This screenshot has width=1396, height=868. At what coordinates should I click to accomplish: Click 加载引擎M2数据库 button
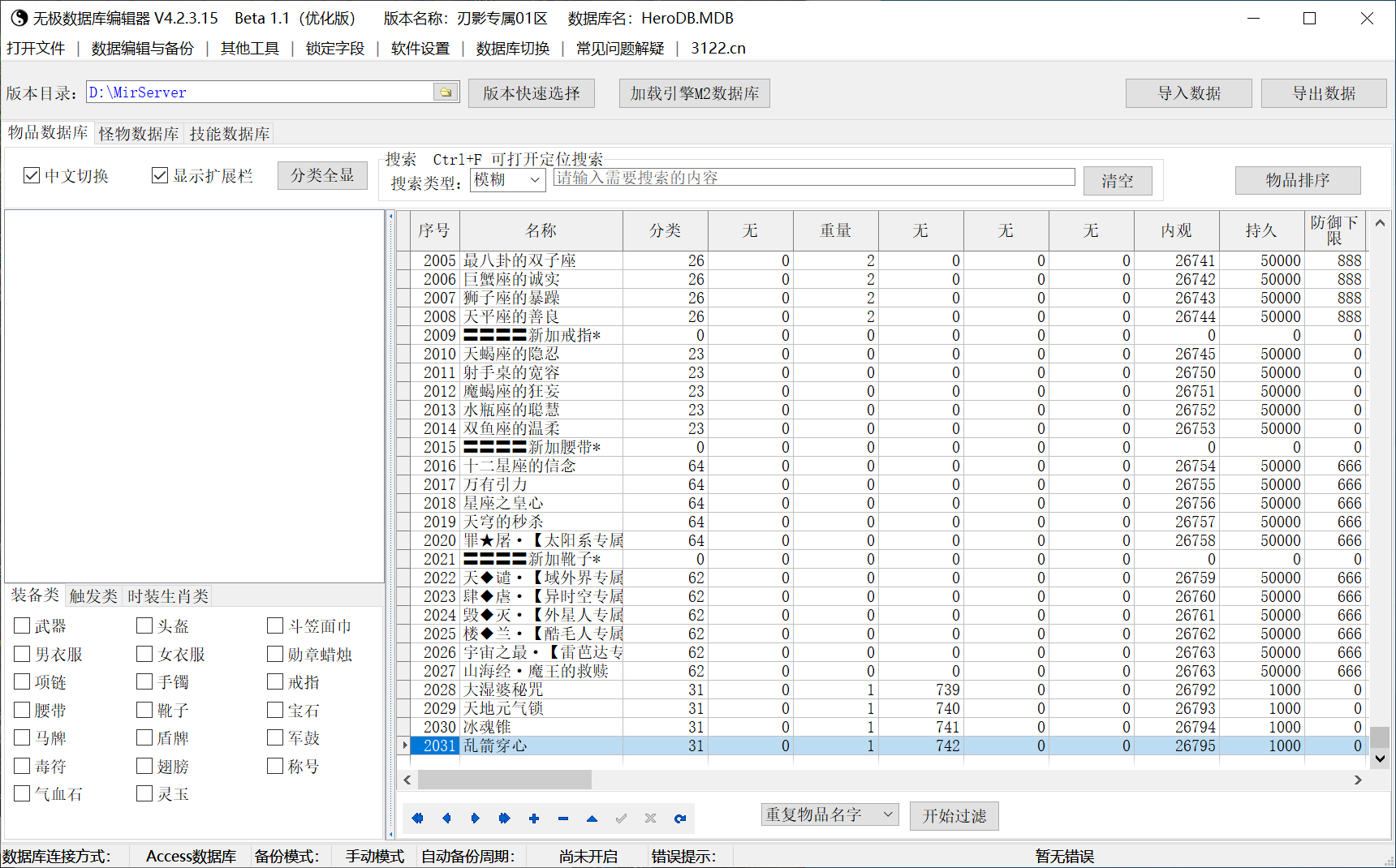[x=695, y=93]
